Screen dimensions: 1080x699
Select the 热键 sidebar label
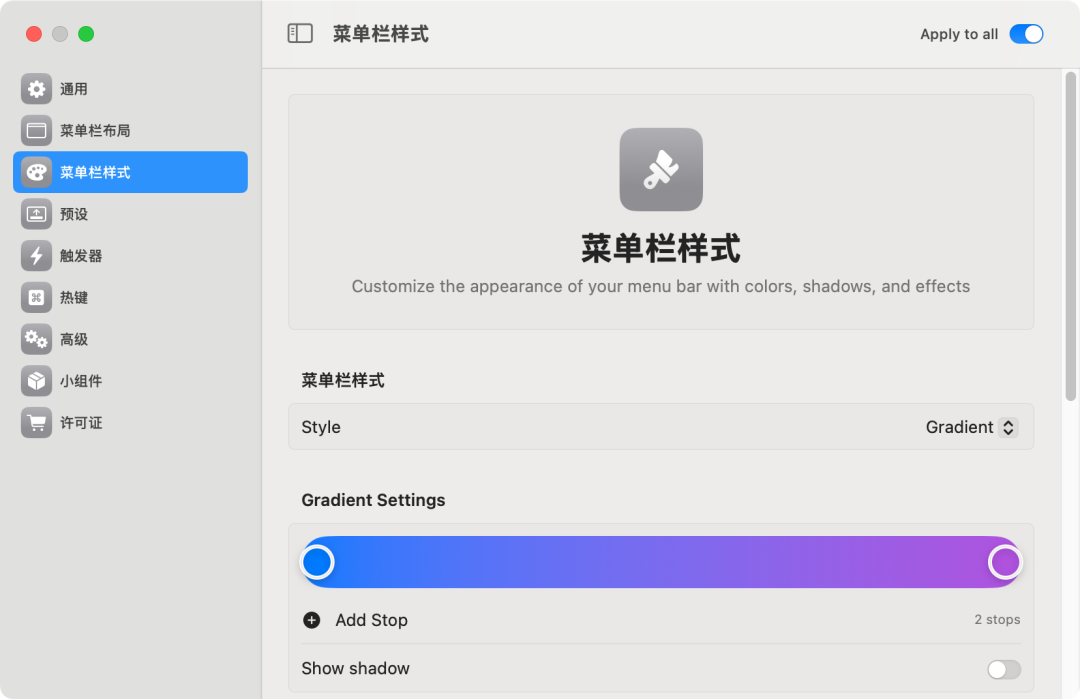[x=74, y=298]
